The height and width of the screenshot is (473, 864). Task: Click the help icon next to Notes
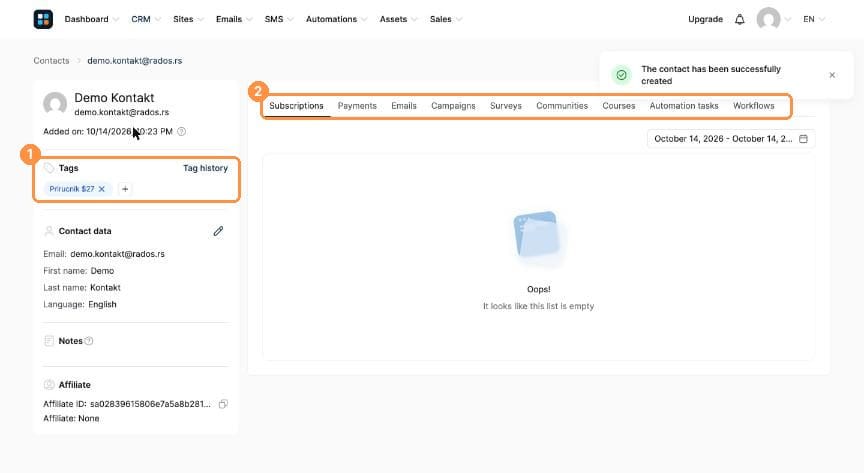(89, 341)
